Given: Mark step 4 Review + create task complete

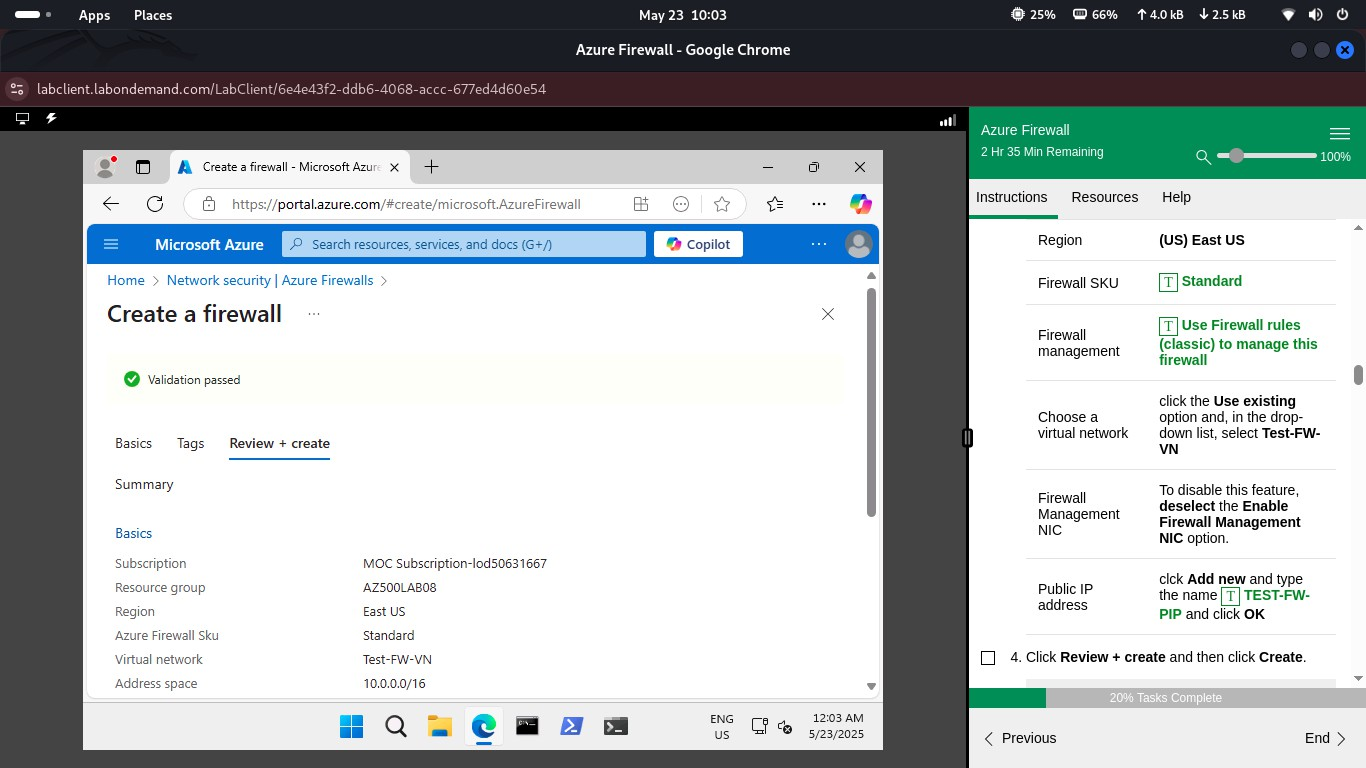Looking at the screenshot, I should click(x=988, y=657).
